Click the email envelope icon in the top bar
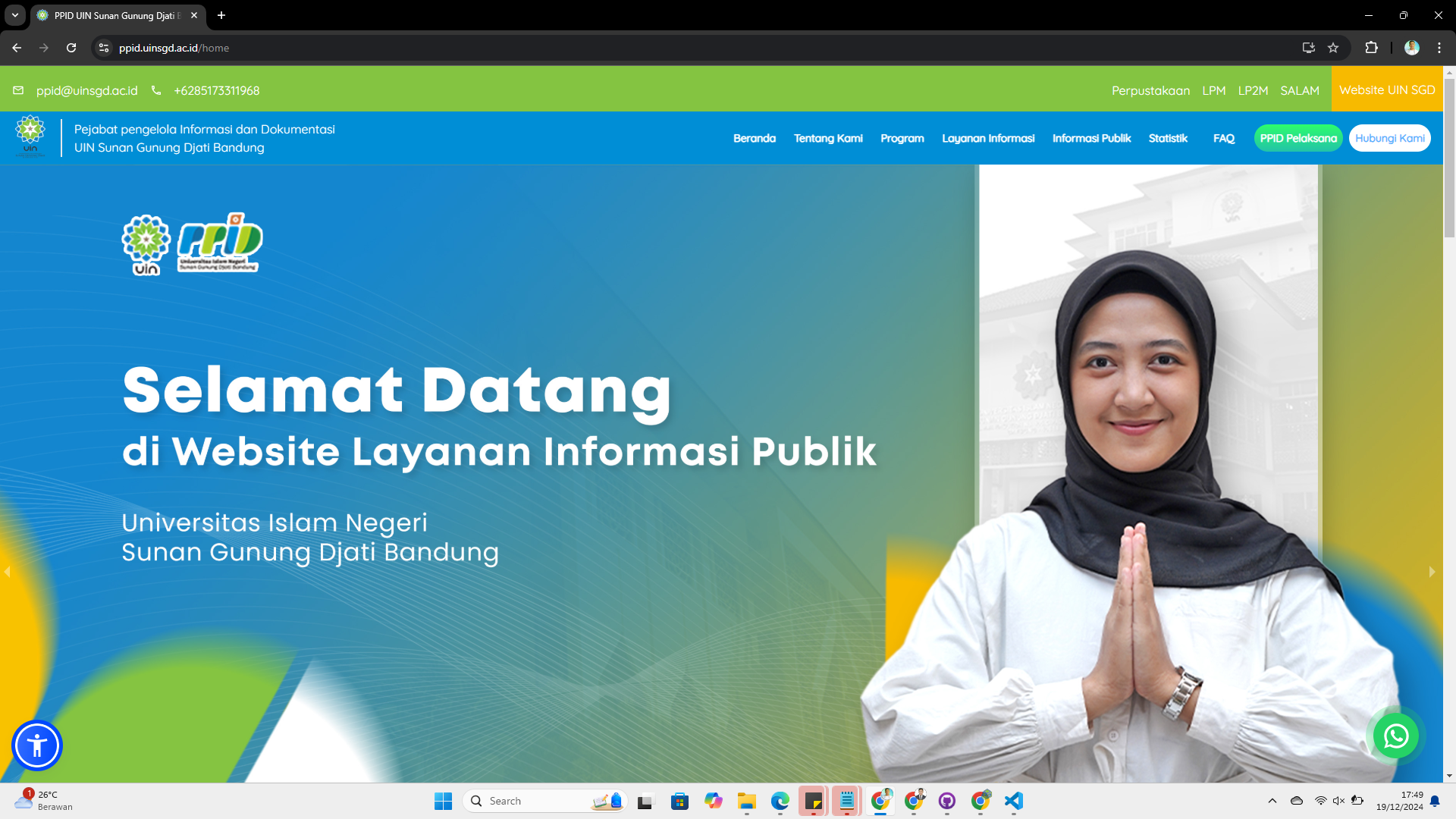 click(18, 90)
